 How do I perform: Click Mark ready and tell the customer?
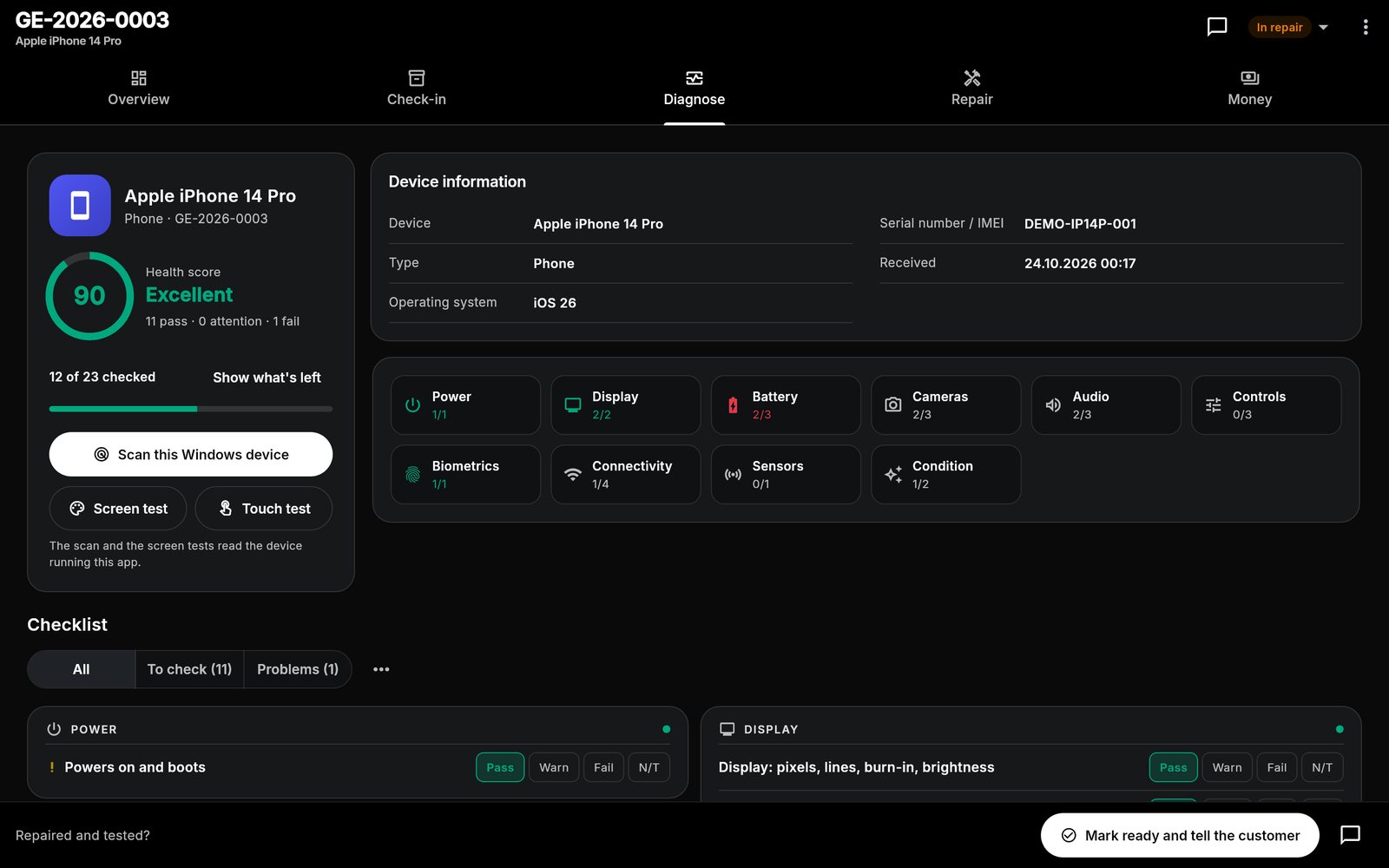pos(1180,835)
